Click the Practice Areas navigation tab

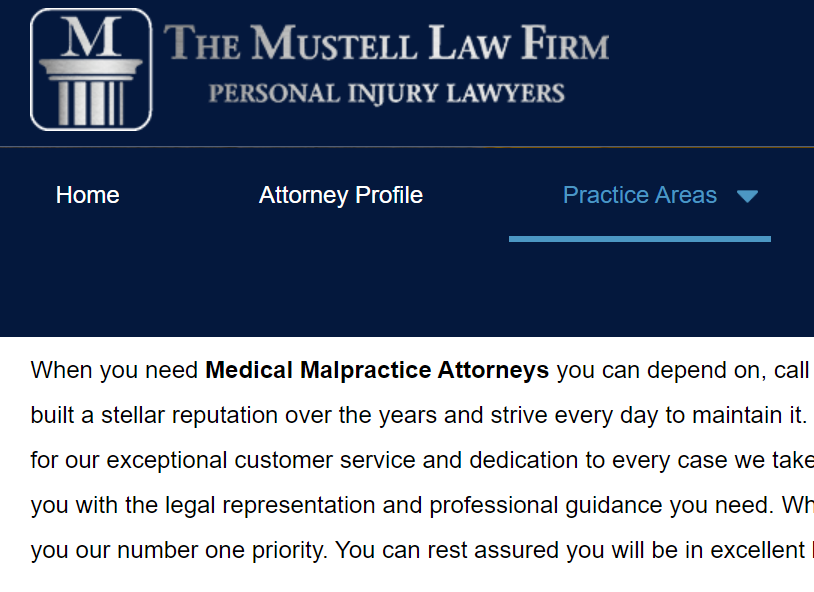point(640,195)
